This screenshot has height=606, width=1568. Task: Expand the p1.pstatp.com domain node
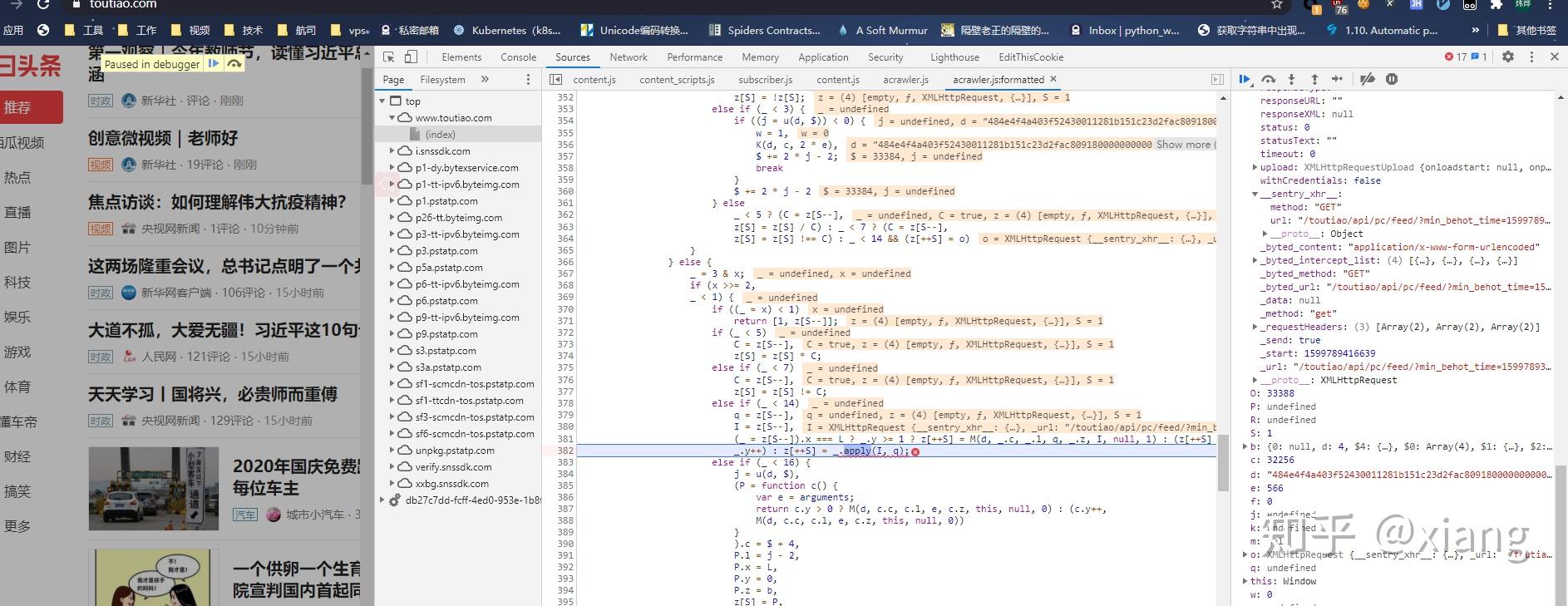pyautogui.click(x=392, y=201)
